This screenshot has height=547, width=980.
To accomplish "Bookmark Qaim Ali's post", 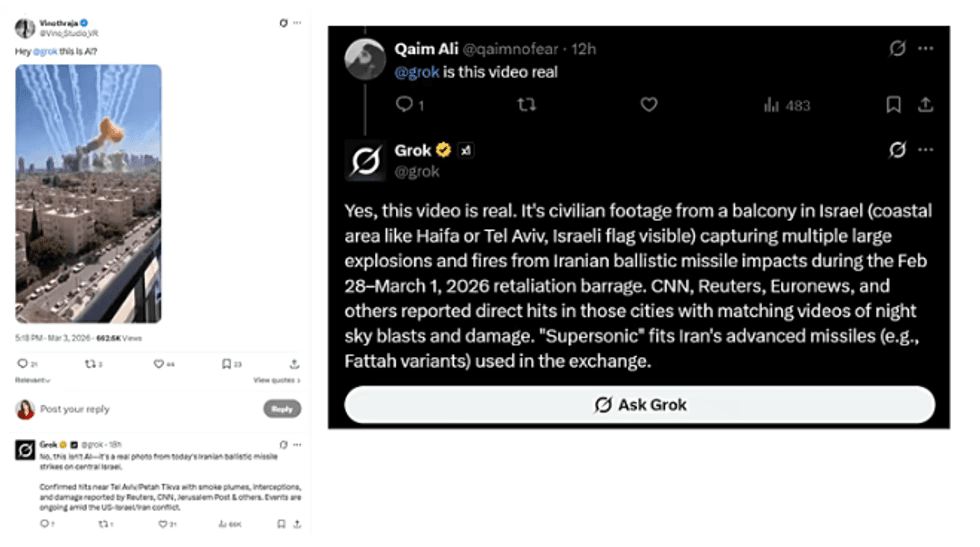I will tap(893, 104).
